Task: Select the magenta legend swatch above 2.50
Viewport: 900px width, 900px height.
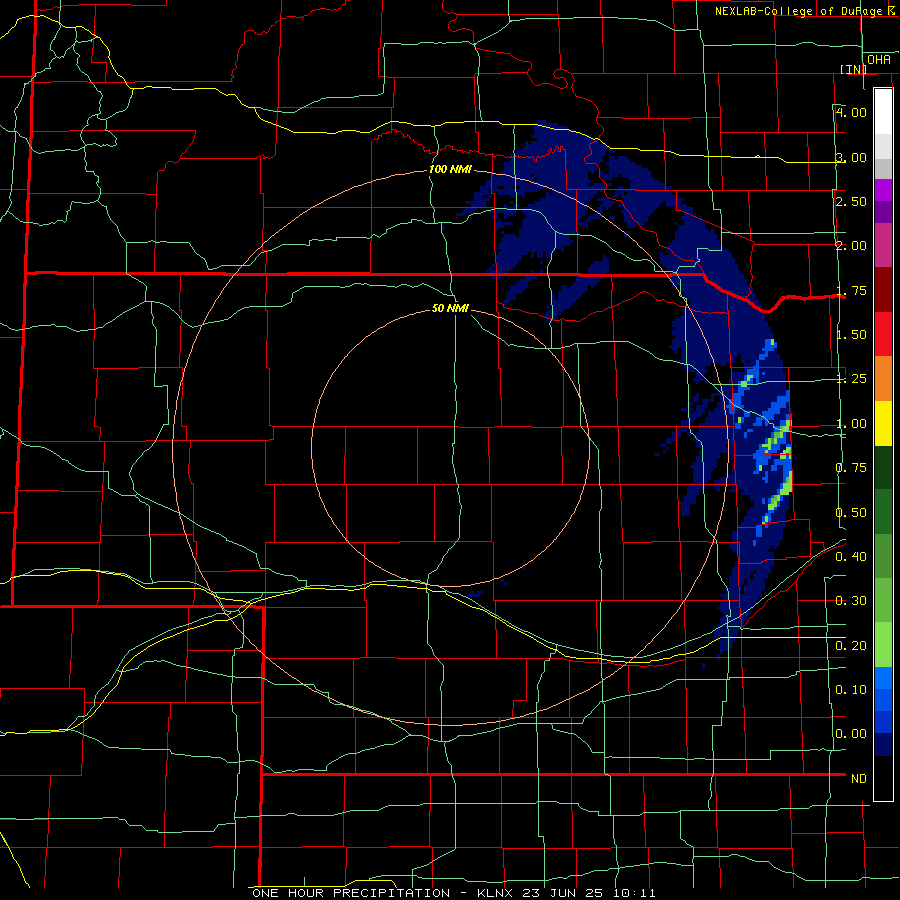Action: tap(883, 190)
